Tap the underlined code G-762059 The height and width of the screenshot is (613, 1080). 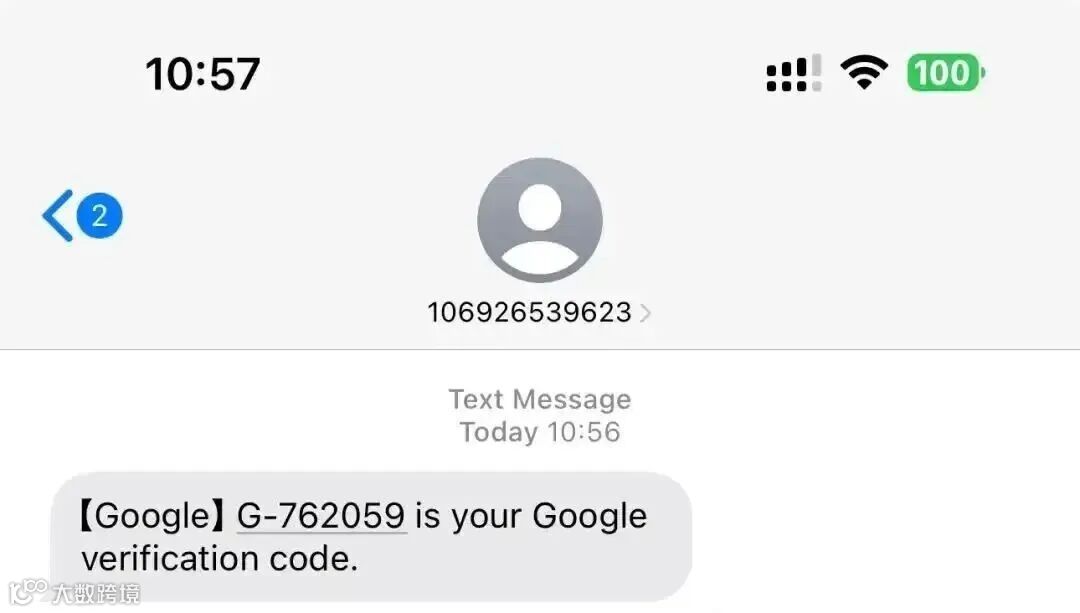[x=321, y=516]
